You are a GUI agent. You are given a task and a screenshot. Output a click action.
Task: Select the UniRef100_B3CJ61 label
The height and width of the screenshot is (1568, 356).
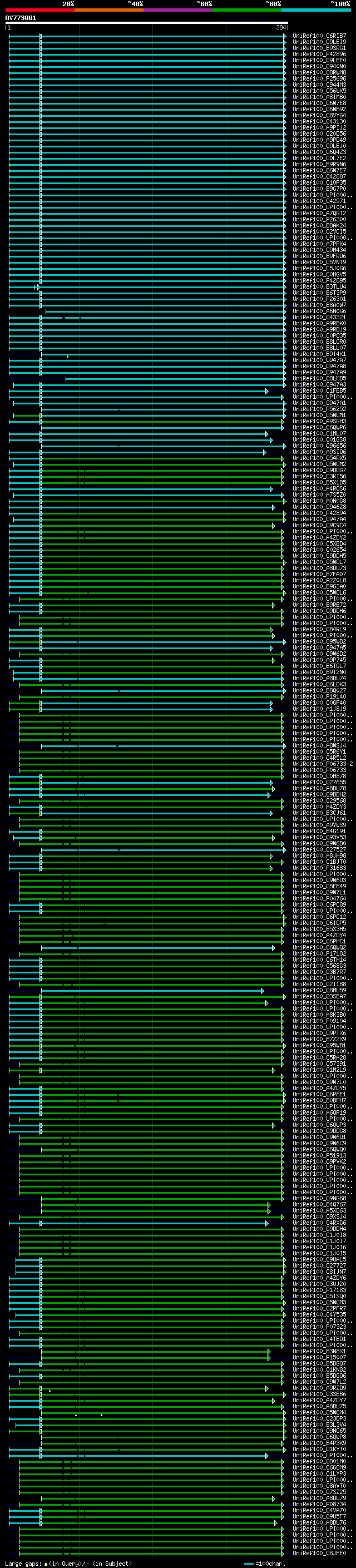click(319, 813)
